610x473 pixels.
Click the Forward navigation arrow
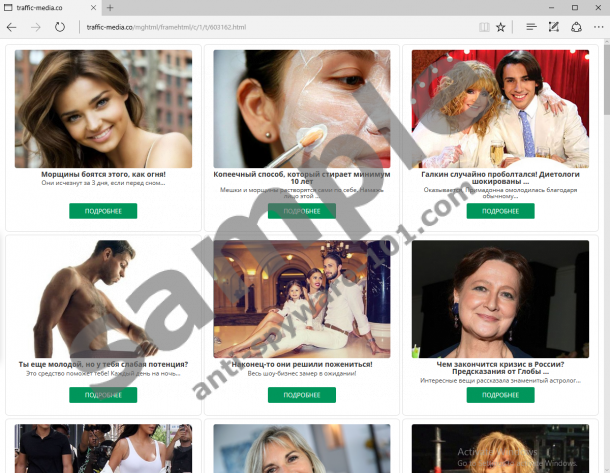pos(36,27)
